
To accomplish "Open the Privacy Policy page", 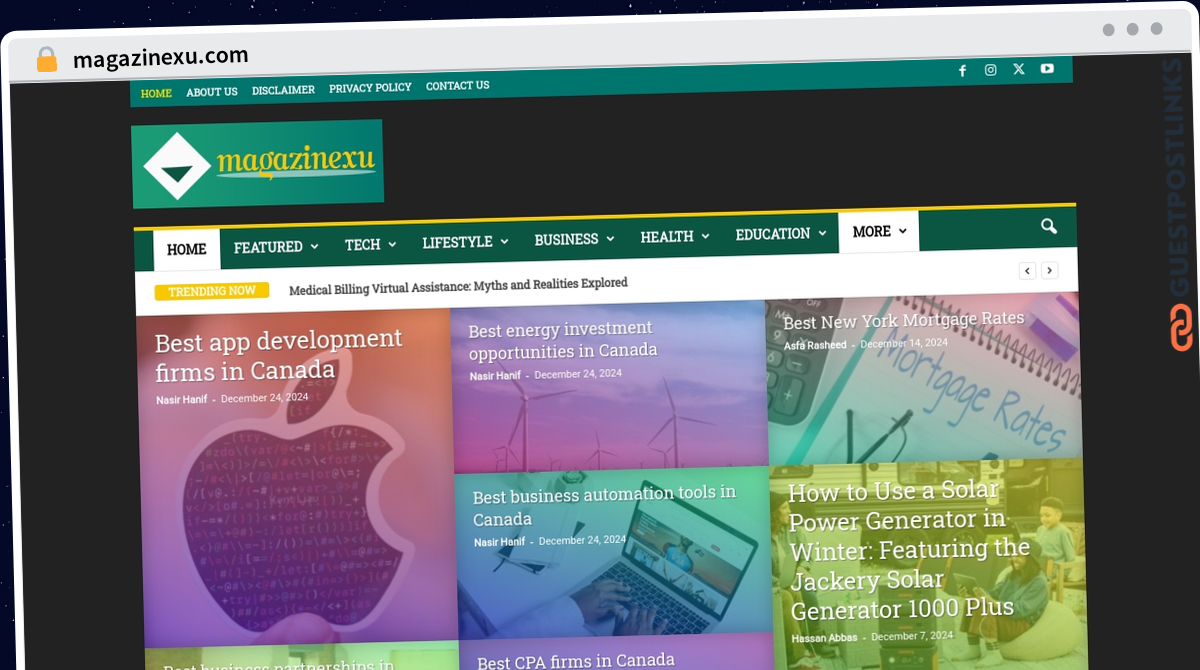I will click(370, 88).
